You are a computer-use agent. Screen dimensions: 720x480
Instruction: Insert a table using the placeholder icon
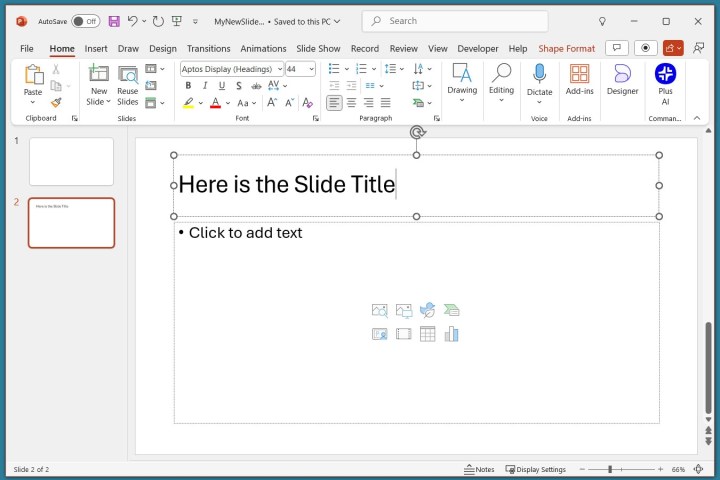click(427, 334)
